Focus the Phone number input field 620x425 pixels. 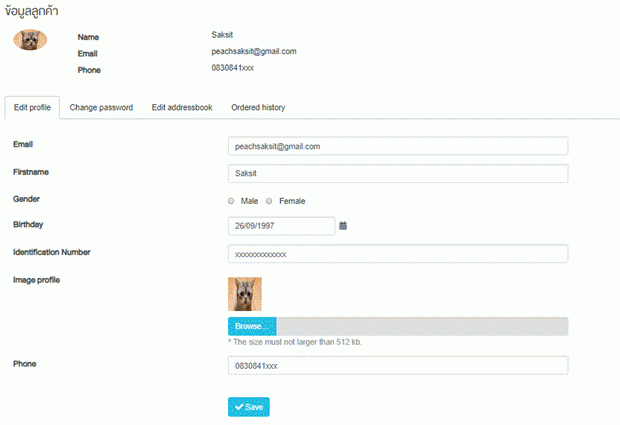pos(398,366)
